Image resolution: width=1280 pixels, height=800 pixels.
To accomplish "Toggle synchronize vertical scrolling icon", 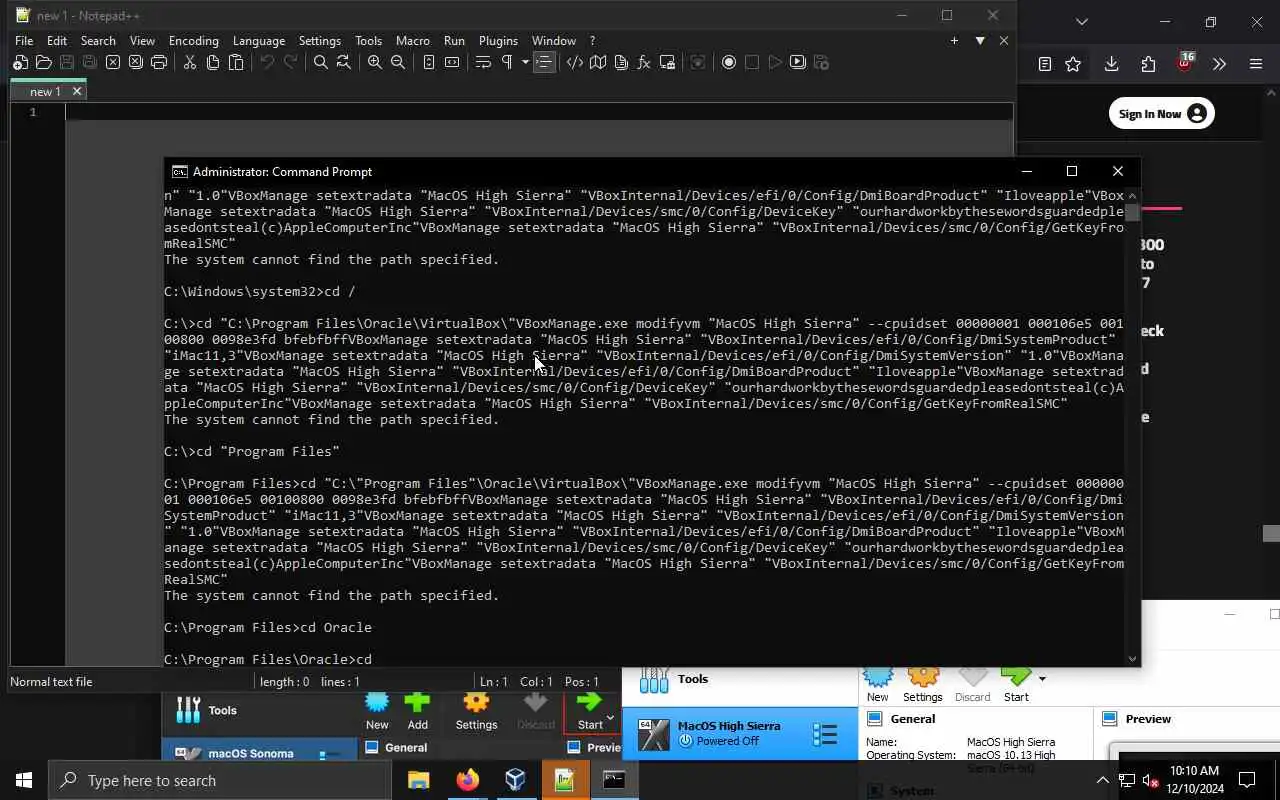I will (428, 62).
